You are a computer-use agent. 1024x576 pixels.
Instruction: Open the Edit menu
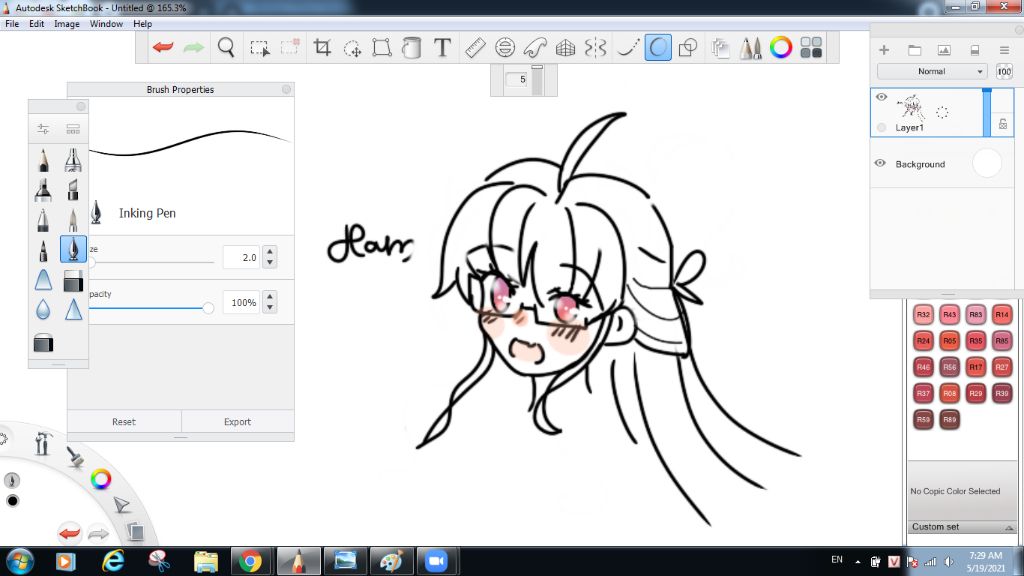pyautogui.click(x=37, y=24)
